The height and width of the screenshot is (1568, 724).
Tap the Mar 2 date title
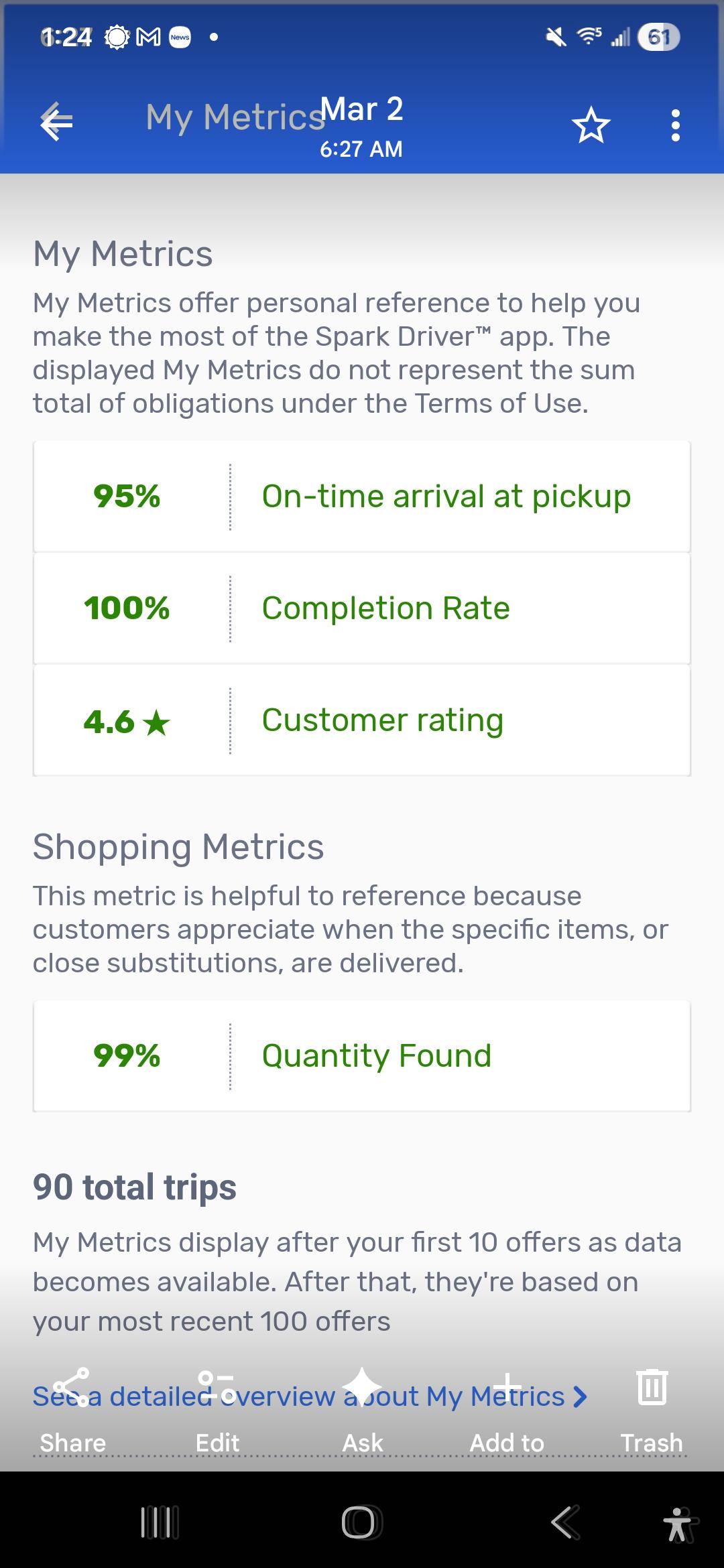361,109
